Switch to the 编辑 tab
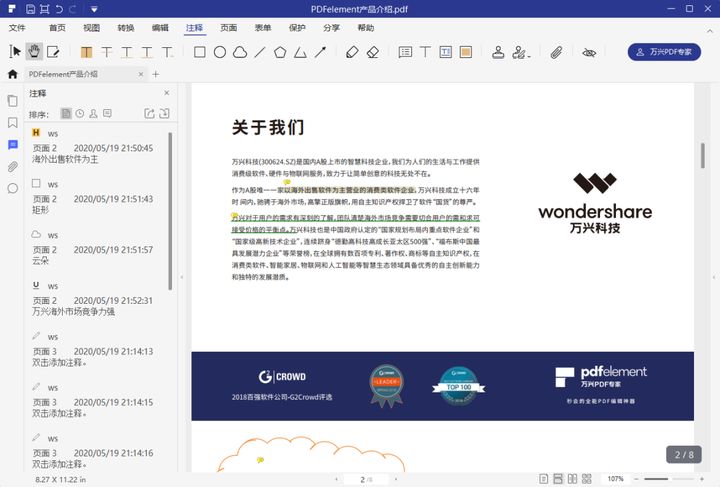The image size is (720, 487). coord(160,28)
